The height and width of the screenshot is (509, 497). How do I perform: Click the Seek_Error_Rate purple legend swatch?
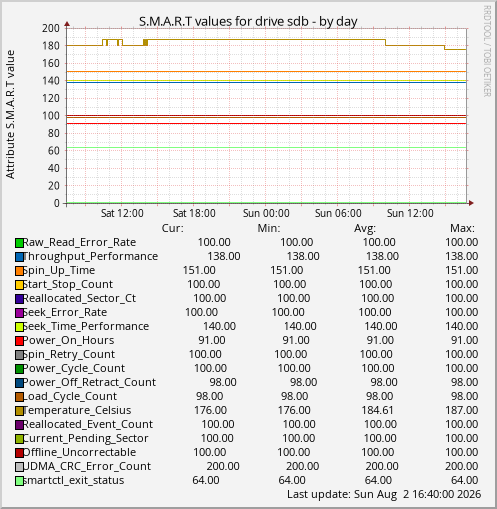[19, 313]
